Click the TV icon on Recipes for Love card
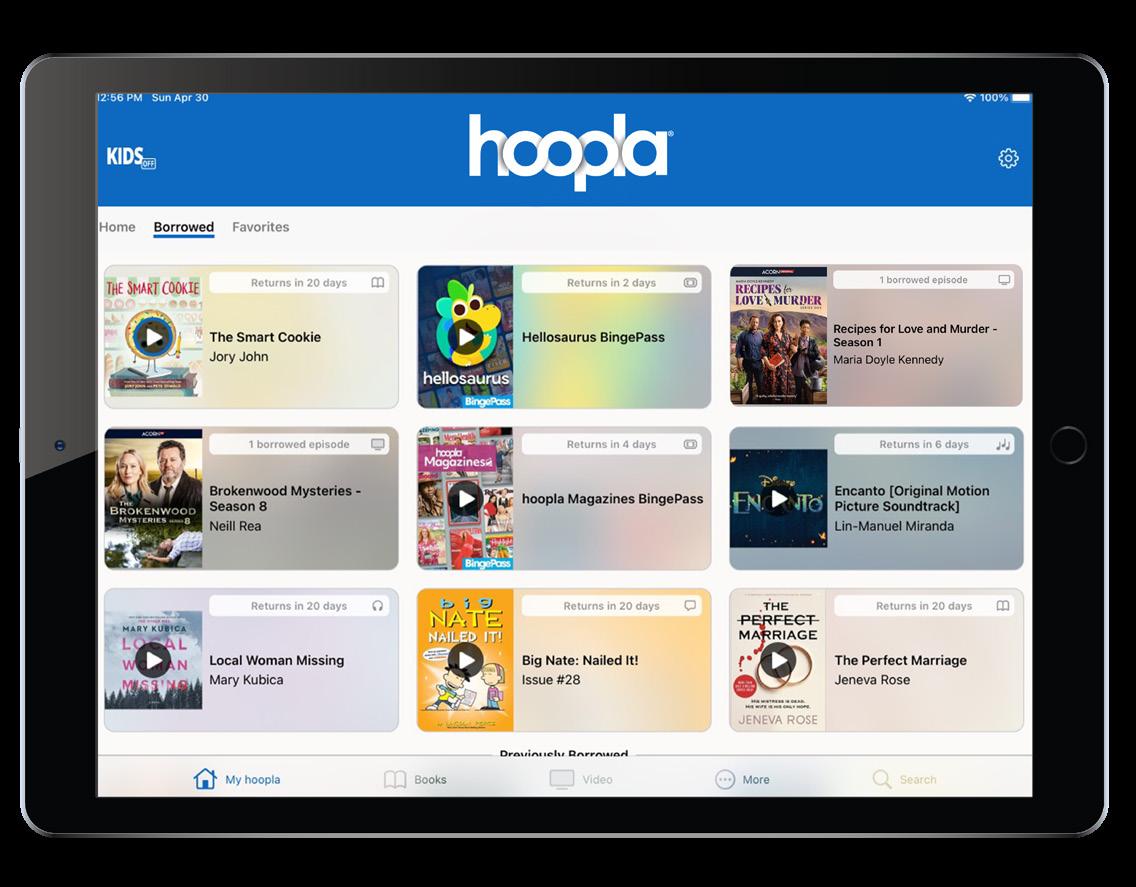This screenshot has height=887, width=1136. tap(1004, 280)
